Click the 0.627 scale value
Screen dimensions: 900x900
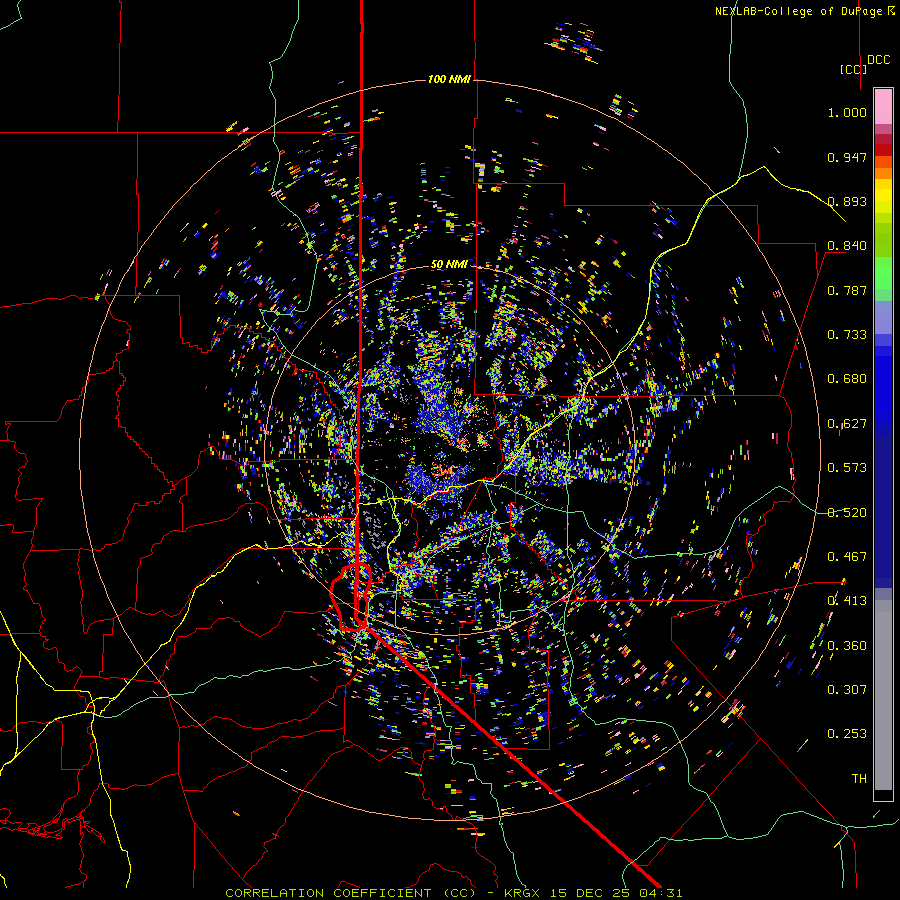pyautogui.click(x=847, y=424)
